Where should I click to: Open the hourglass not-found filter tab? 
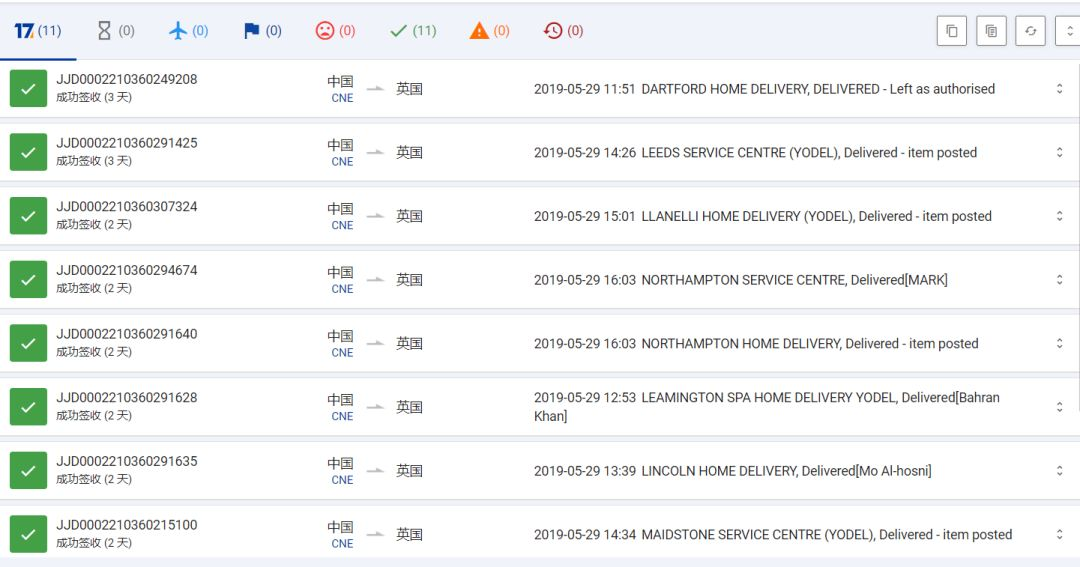115,31
